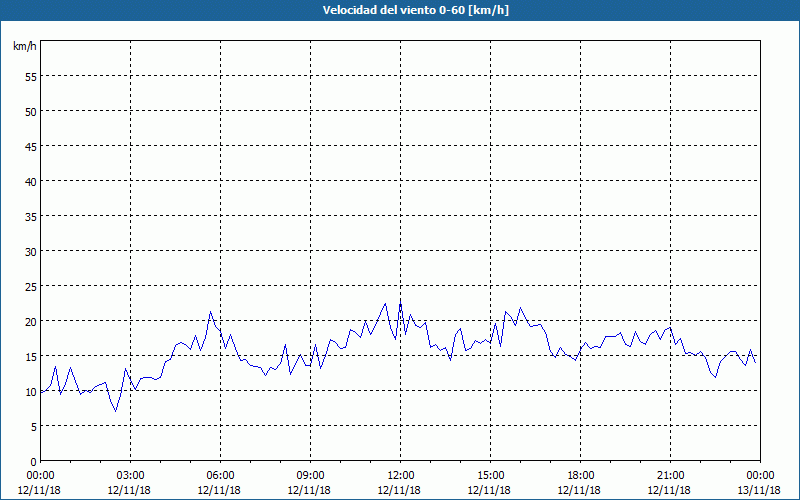Screen dimensions: 800x500
Task: Click the '0' y-axis origin label
Action: [34, 462]
